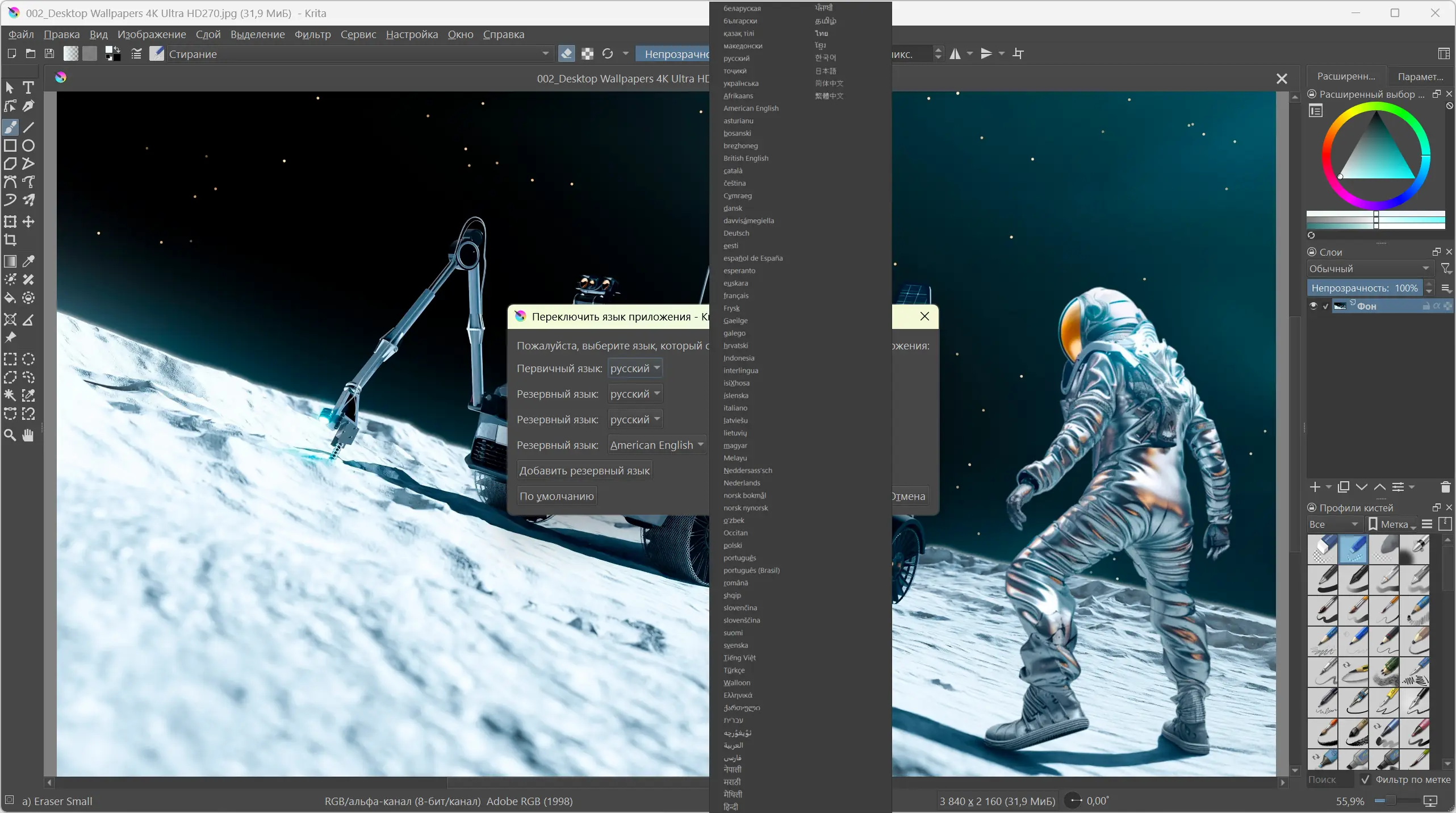Open Первичный язык dropdown
The image size is (1456, 813).
coord(634,368)
